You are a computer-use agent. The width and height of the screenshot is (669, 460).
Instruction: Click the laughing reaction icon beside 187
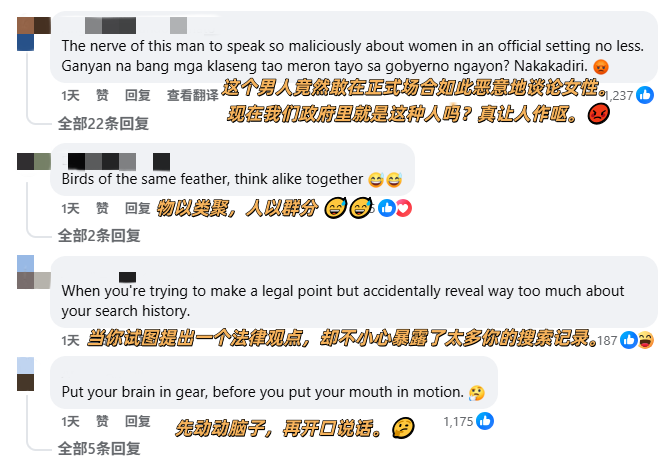tap(646, 340)
